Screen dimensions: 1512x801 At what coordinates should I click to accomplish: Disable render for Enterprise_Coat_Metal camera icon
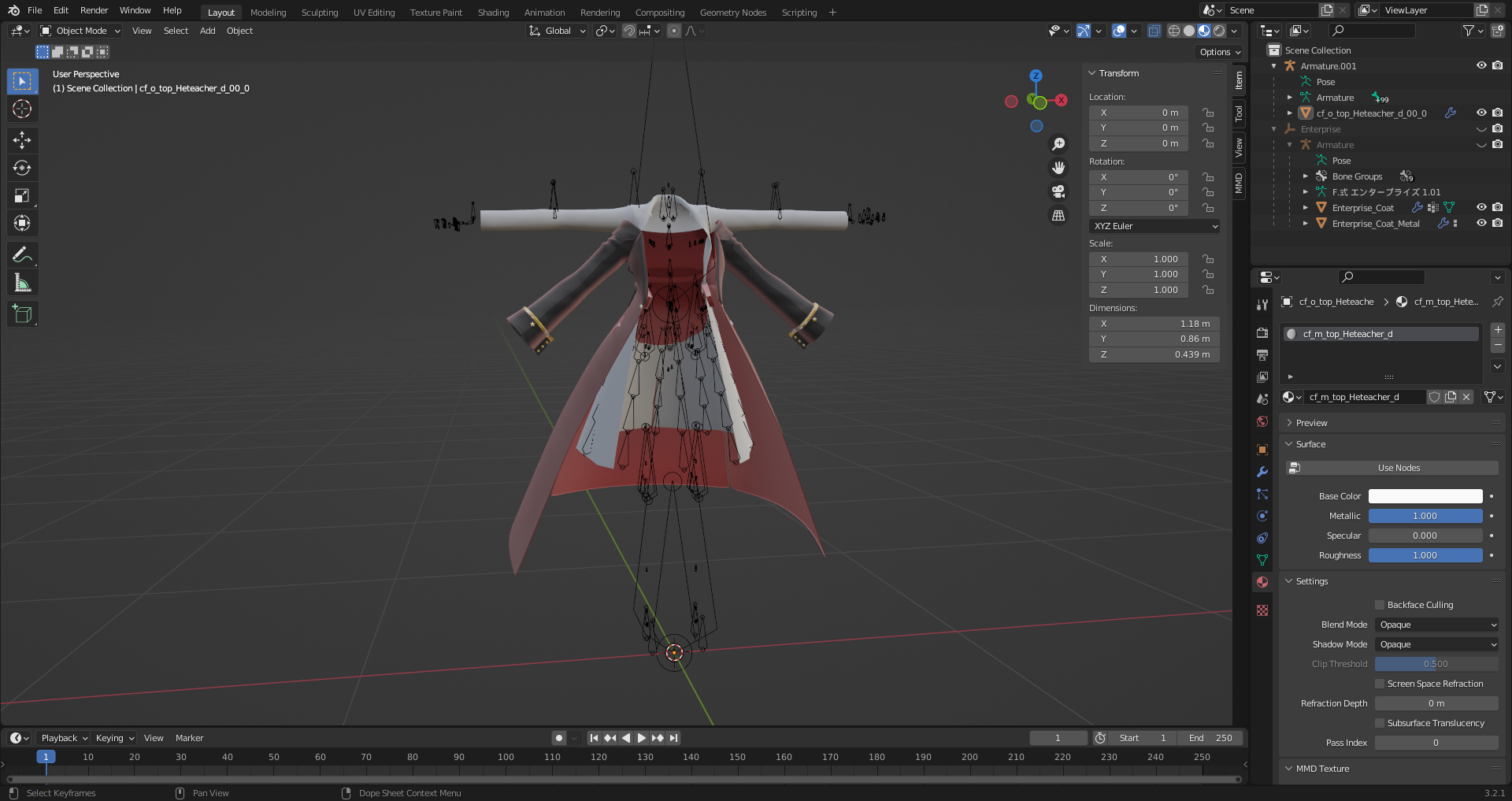1497,224
